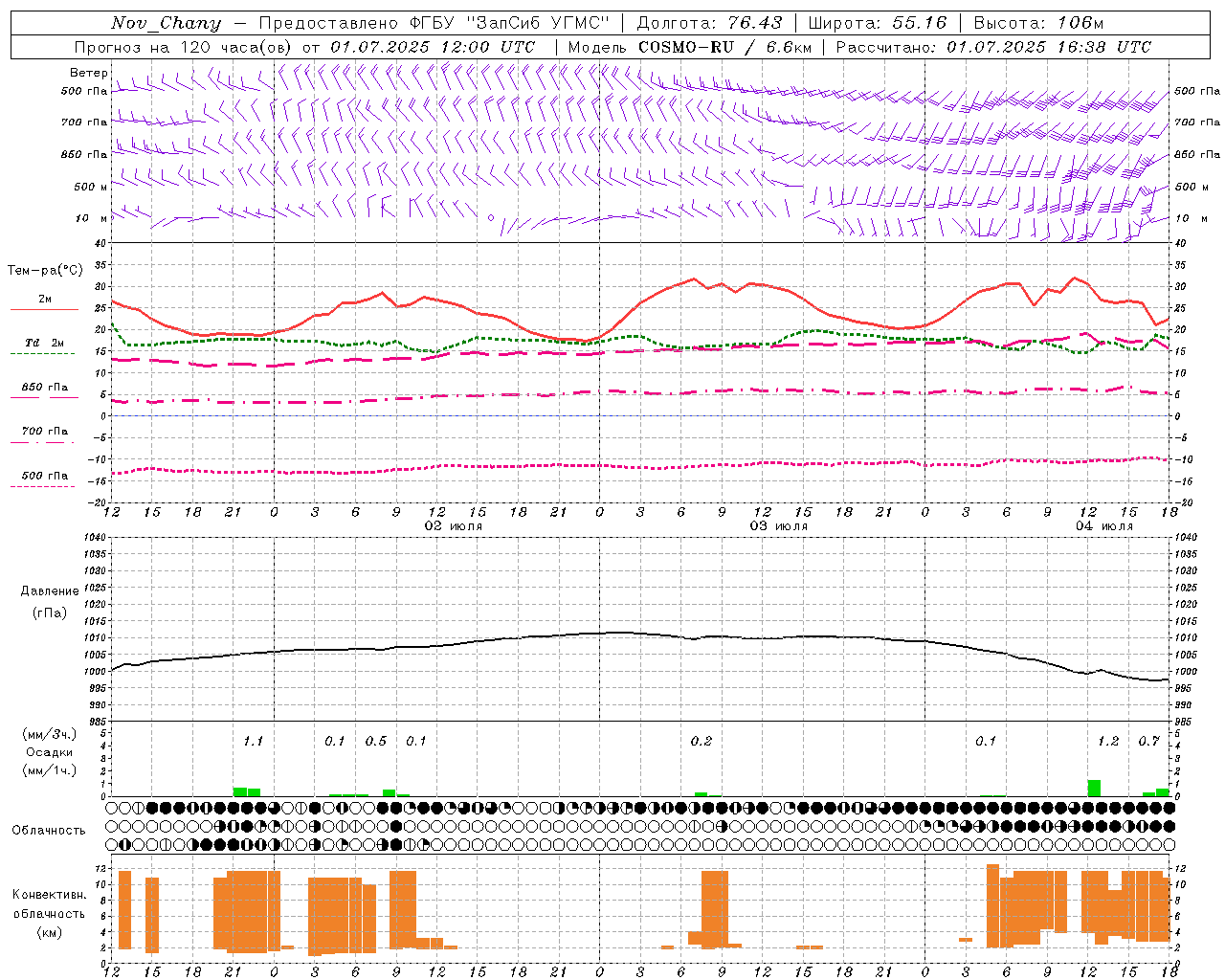Click the "1.2" precipitation amount value
This screenshot has height=980, width=1225.
1108,741
